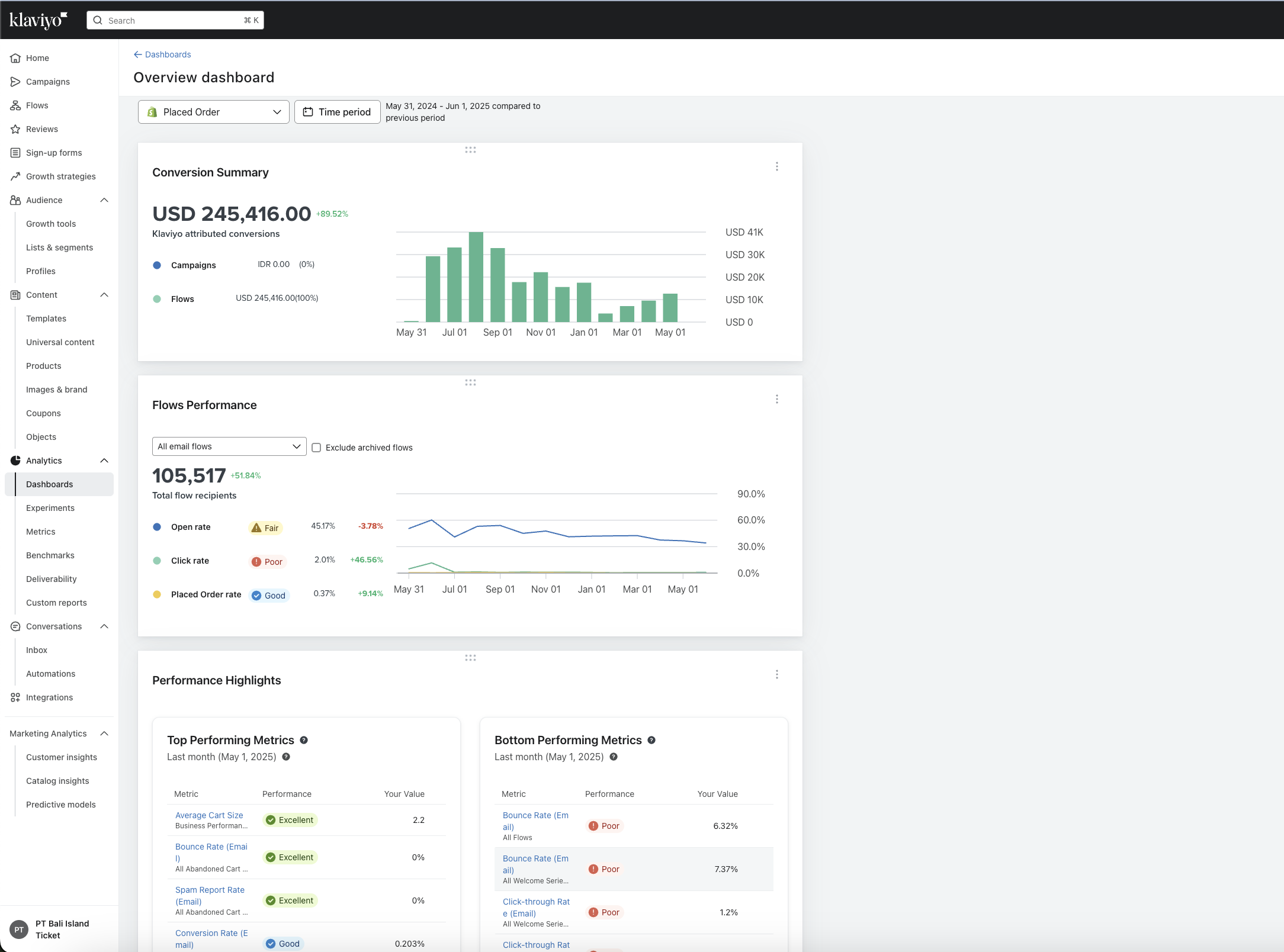
Task: Focus the Search input field
Action: click(175, 20)
